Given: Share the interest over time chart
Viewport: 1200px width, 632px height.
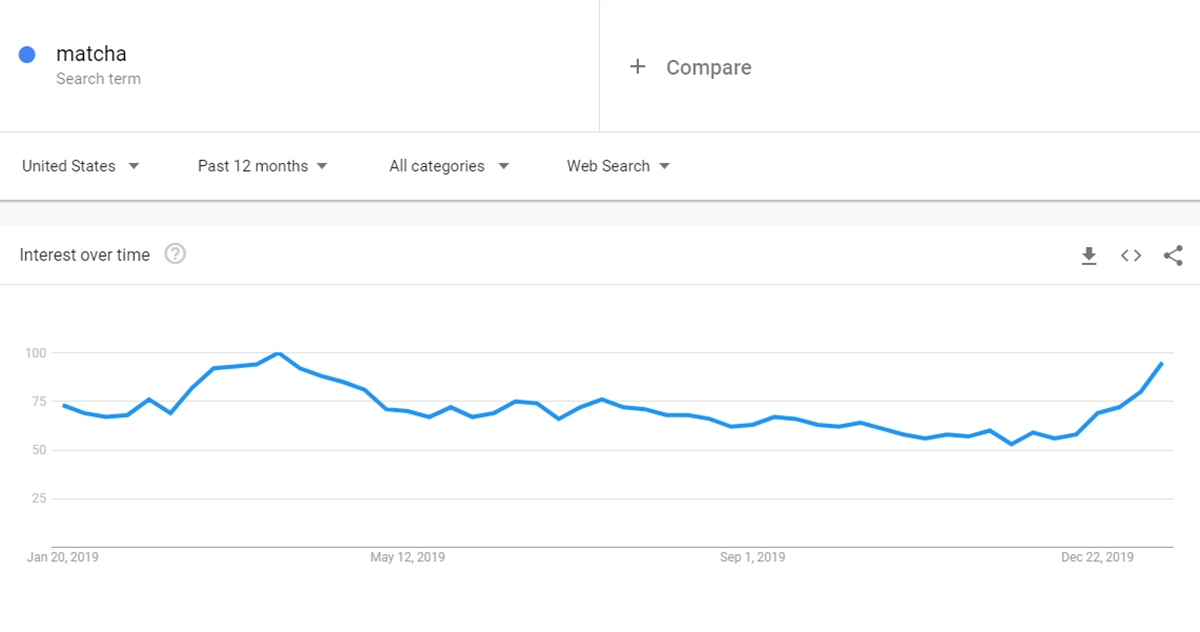Looking at the screenshot, I should tap(1173, 255).
